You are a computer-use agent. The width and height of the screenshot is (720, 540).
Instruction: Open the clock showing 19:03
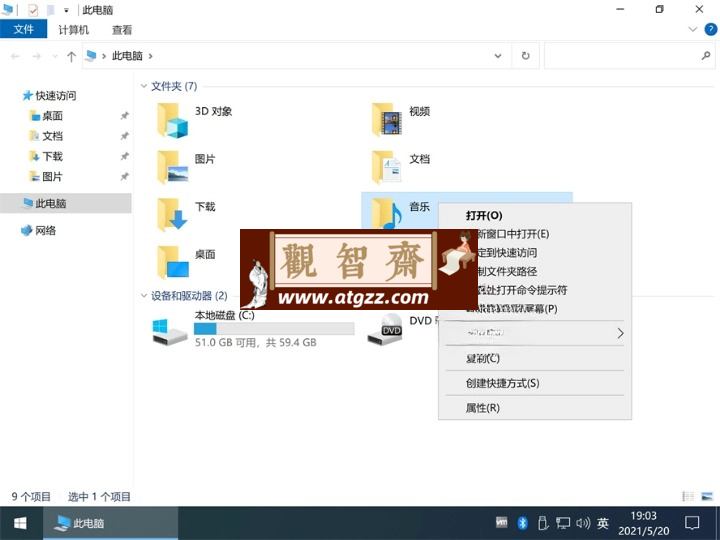[643, 523]
